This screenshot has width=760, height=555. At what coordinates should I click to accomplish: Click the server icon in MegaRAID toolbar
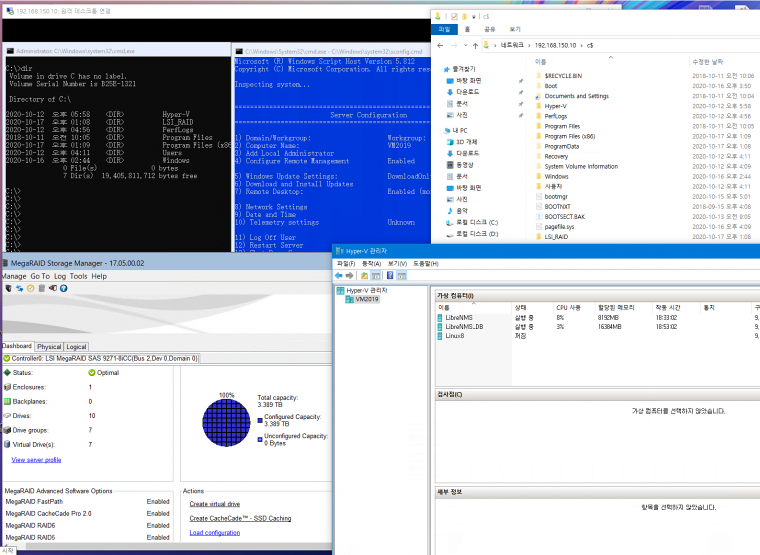click(x=8, y=288)
